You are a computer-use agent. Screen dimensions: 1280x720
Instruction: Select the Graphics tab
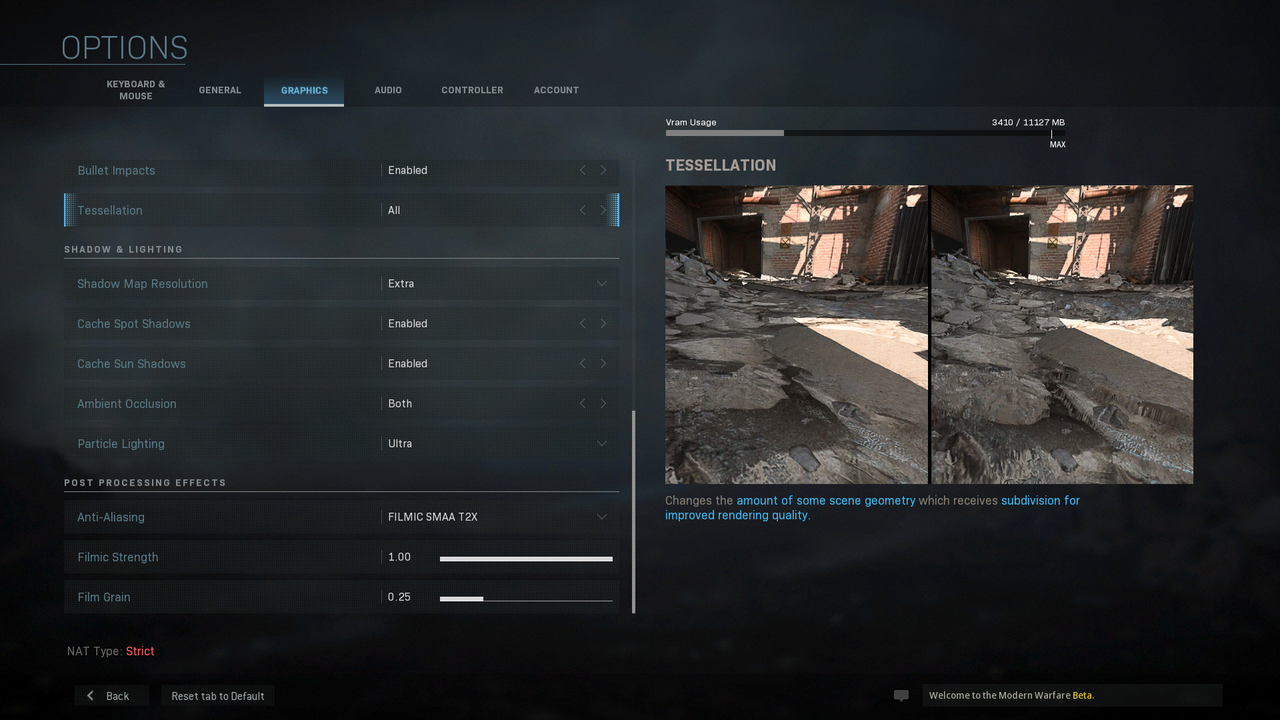[x=304, y=90]
